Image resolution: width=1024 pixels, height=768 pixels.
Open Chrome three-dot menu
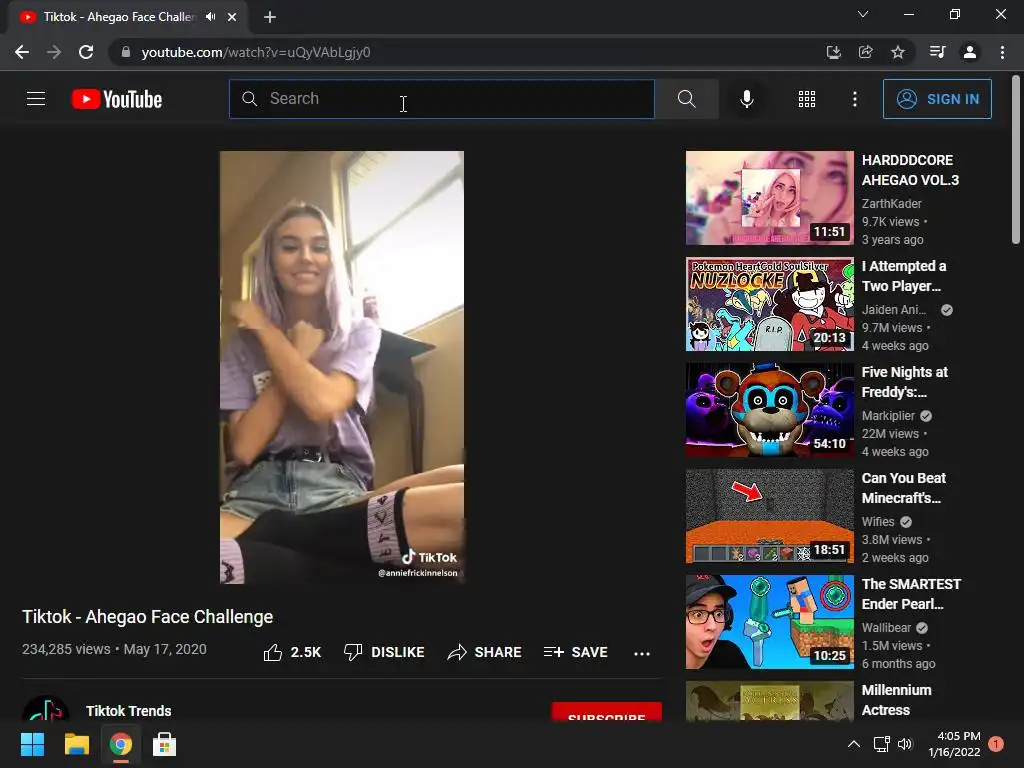(1002, 52)
